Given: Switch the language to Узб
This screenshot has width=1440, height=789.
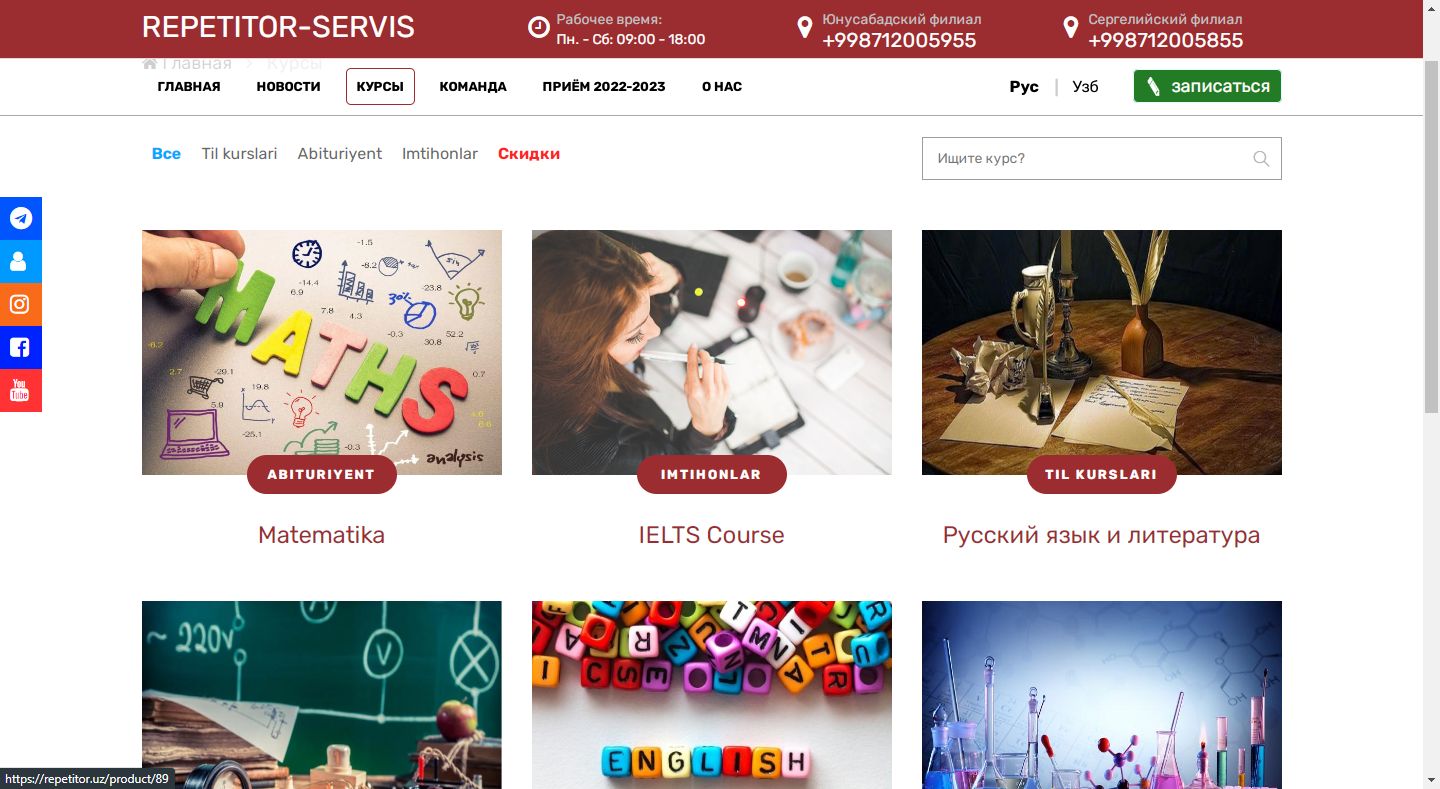Looking at the screenshot, I should 1085,87.
